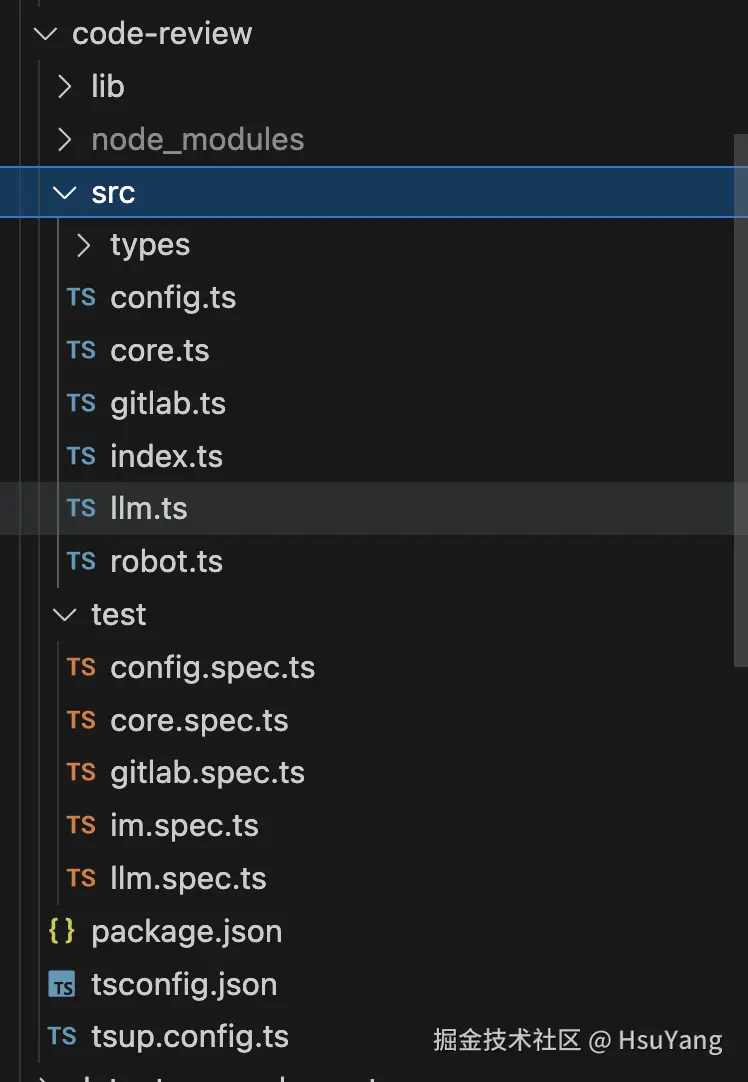Open robot.ts in the editor
Screen dimensions: 748x1082
166,562
